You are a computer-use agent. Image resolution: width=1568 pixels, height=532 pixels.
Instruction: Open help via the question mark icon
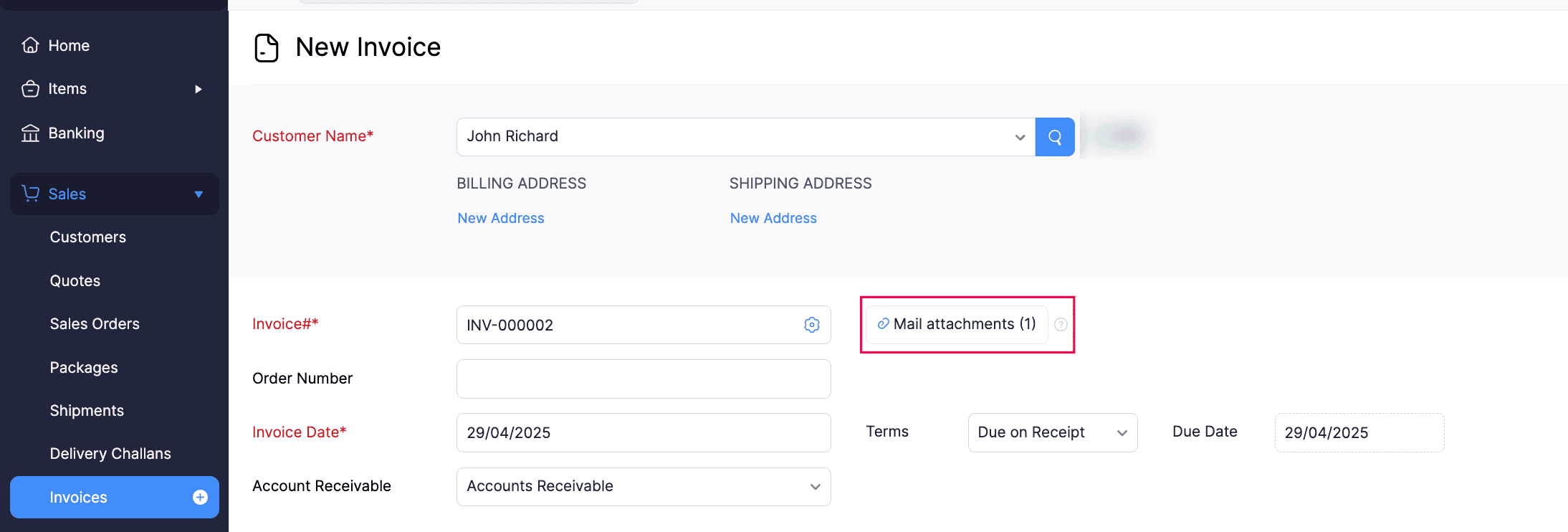point(1061,324)
